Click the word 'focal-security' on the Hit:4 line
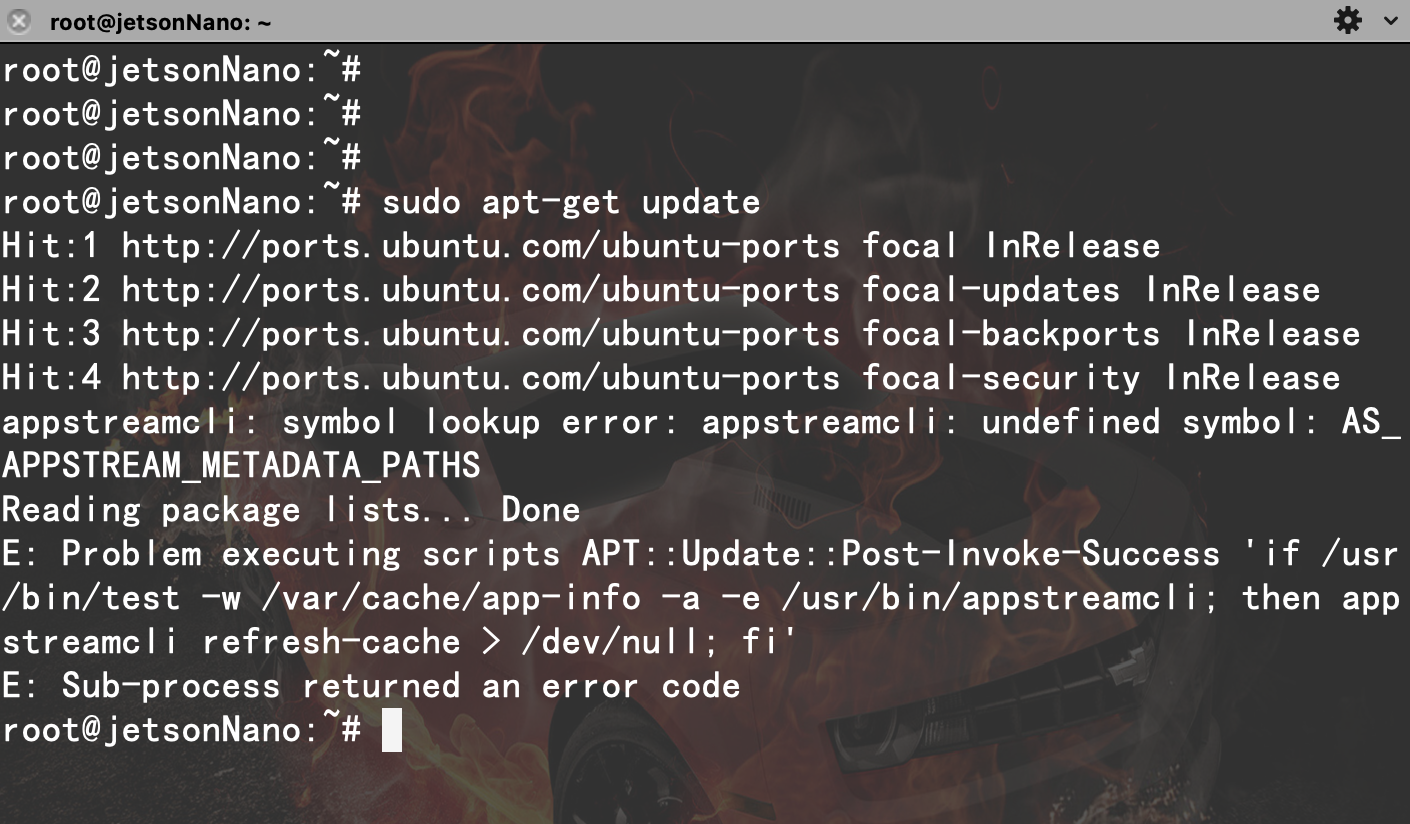 pos(1001,378)
